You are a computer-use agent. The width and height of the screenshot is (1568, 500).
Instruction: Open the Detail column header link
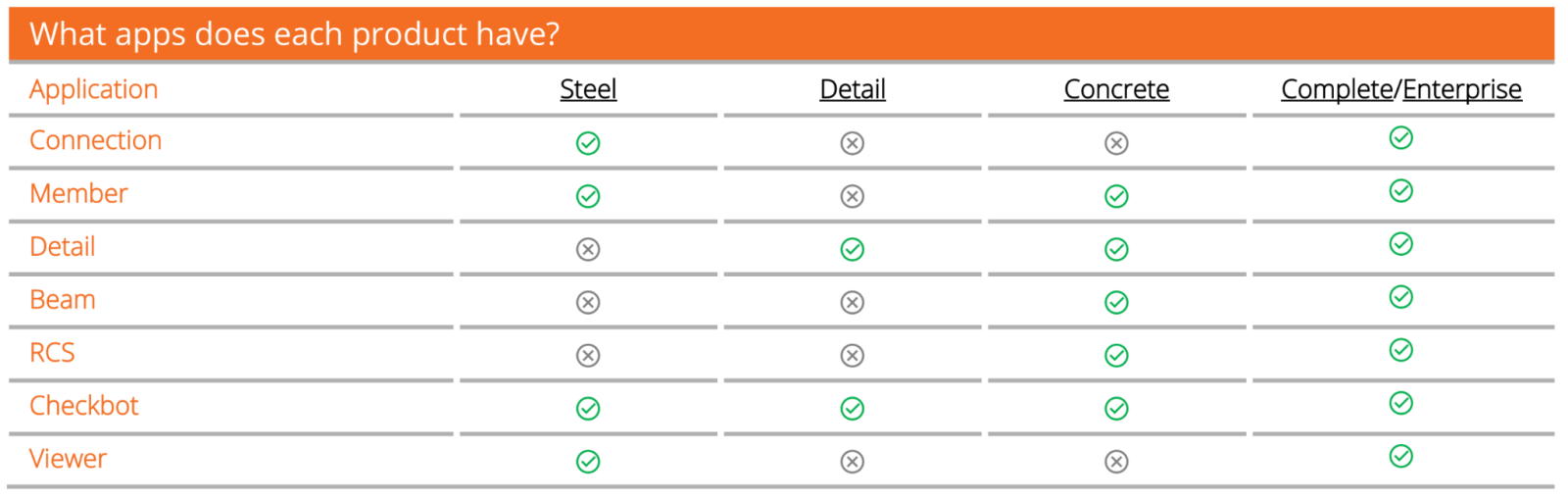(x=853, y=89)
